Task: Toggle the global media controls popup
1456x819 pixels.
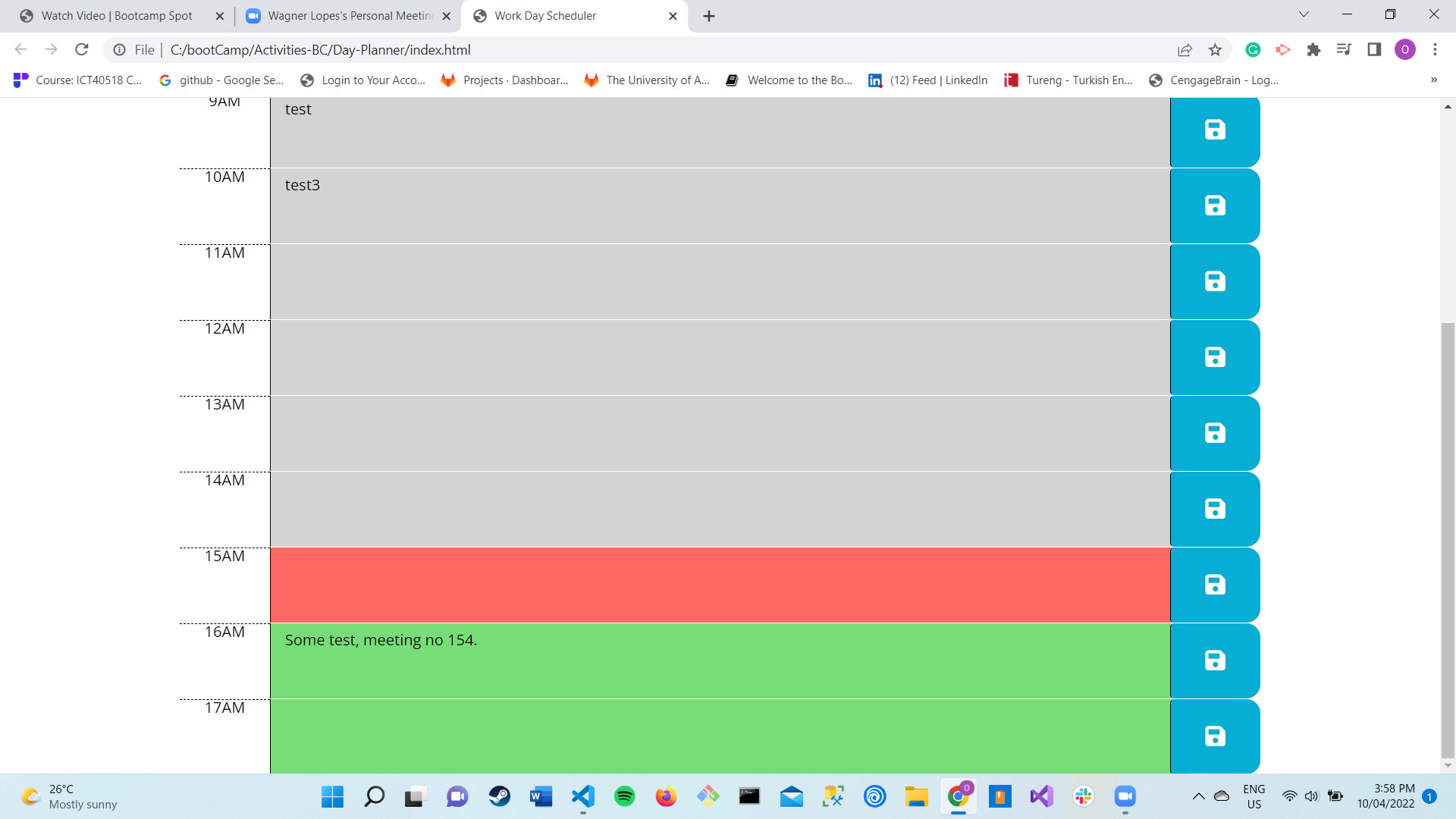Action: point(1344,49)
